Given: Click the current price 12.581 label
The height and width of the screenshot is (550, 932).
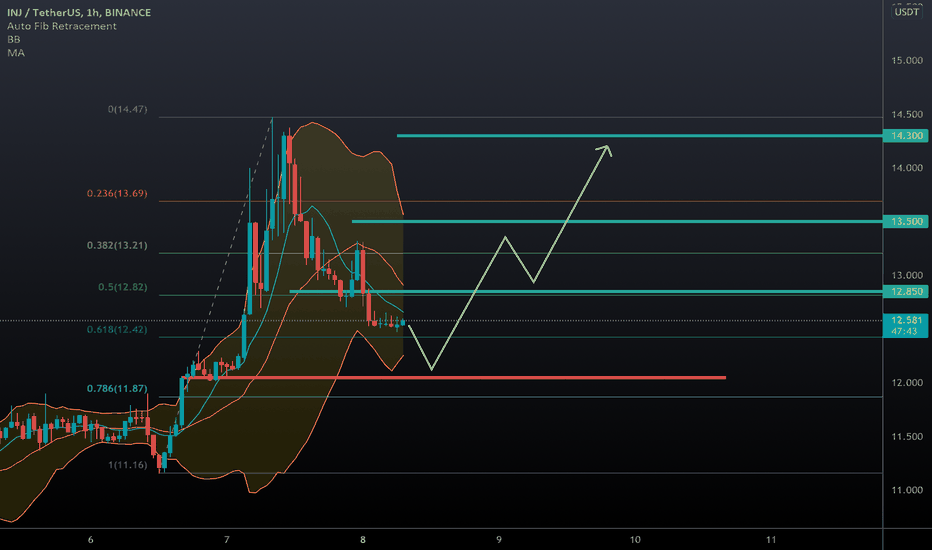Looking at the screenshot, I should click(906, 325).
